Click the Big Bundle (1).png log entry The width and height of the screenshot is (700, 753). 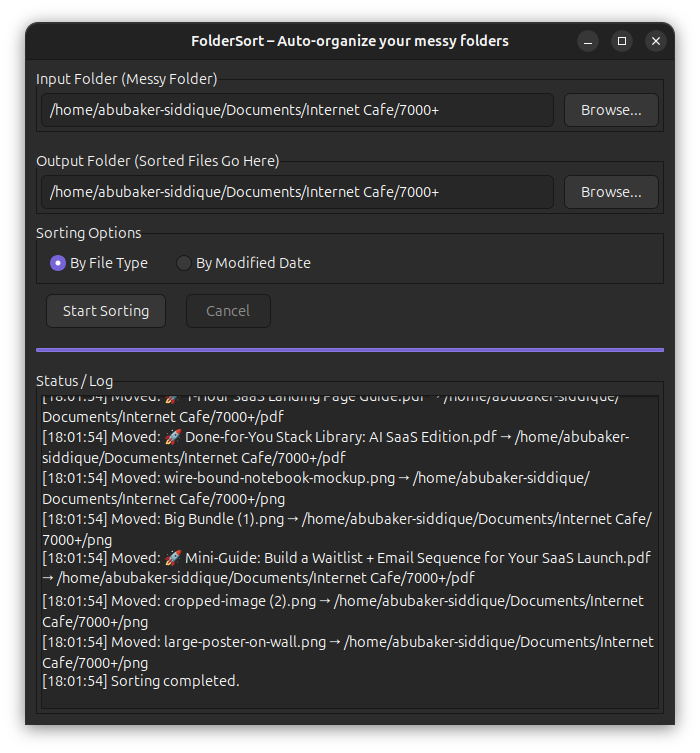[227, 518]
